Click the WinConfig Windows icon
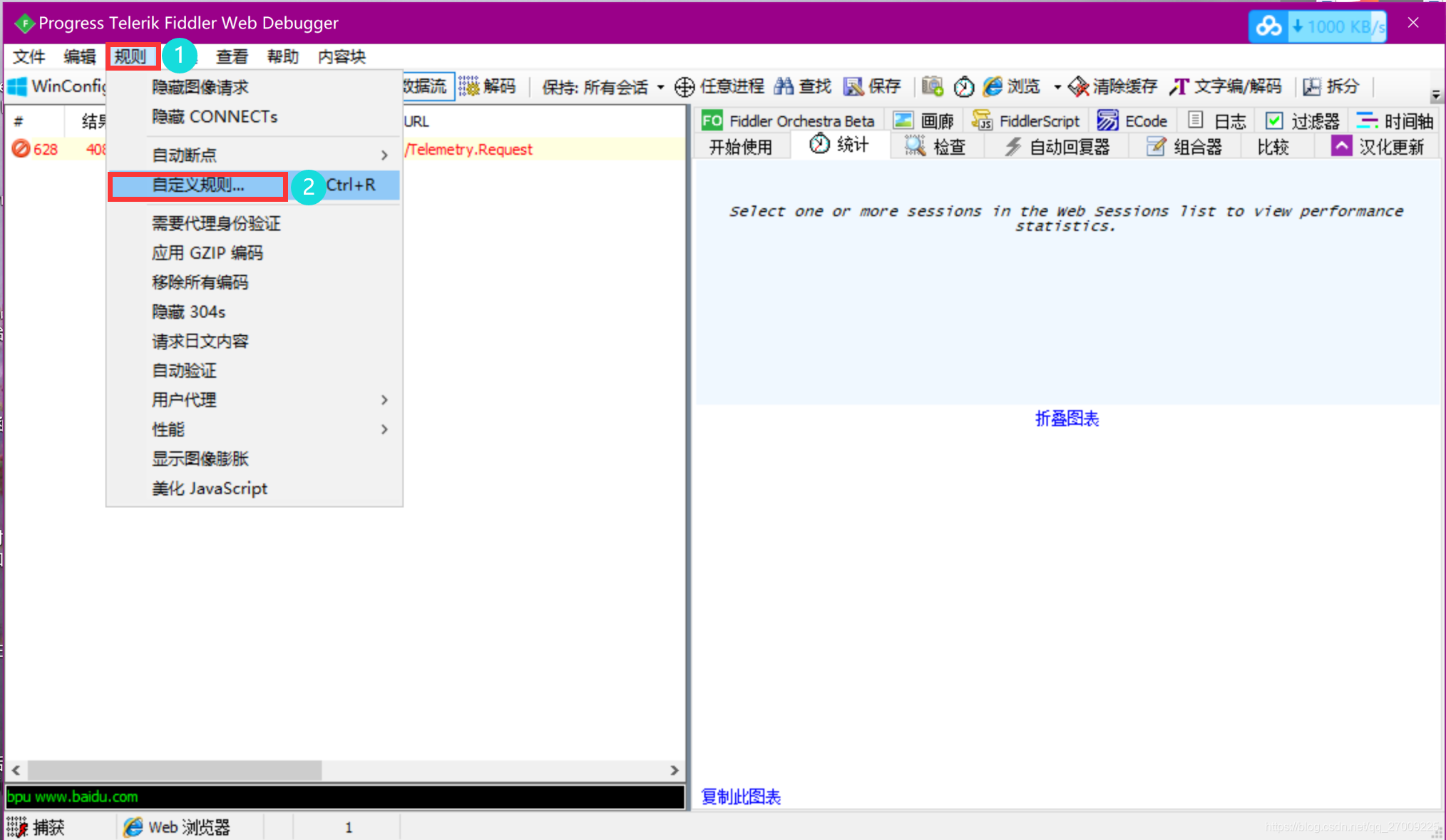 pyautogui.click(x=17, y=87)
